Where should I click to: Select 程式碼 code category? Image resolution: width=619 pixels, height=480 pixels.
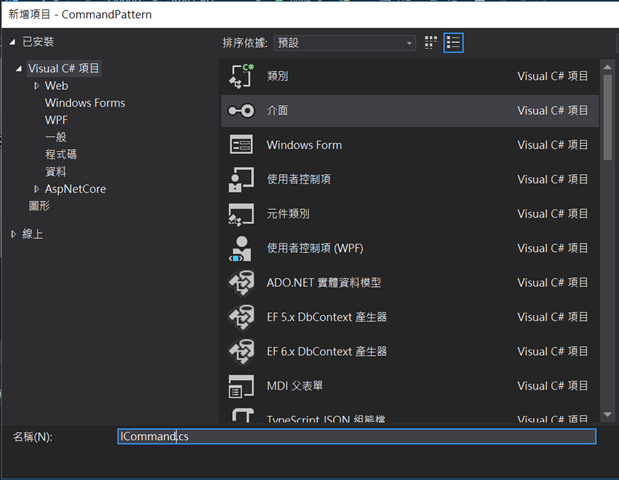(x=61, y=154)
